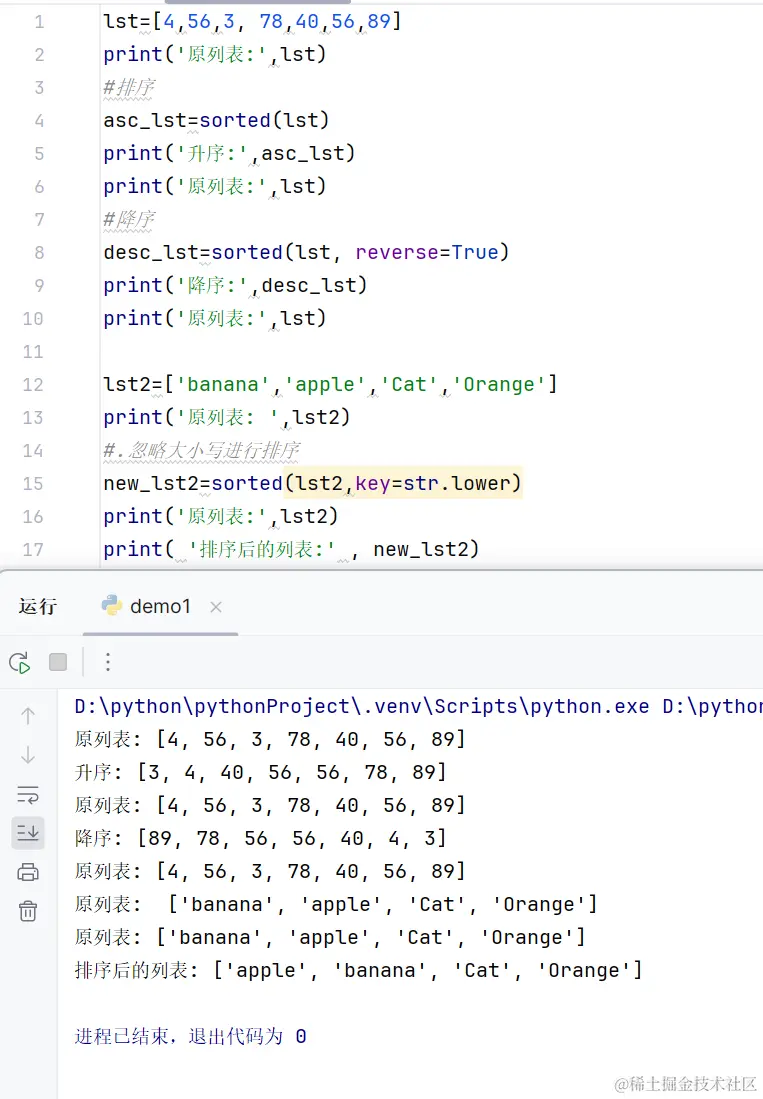Click the comment '#降序' on line 7

click(129, 219)
